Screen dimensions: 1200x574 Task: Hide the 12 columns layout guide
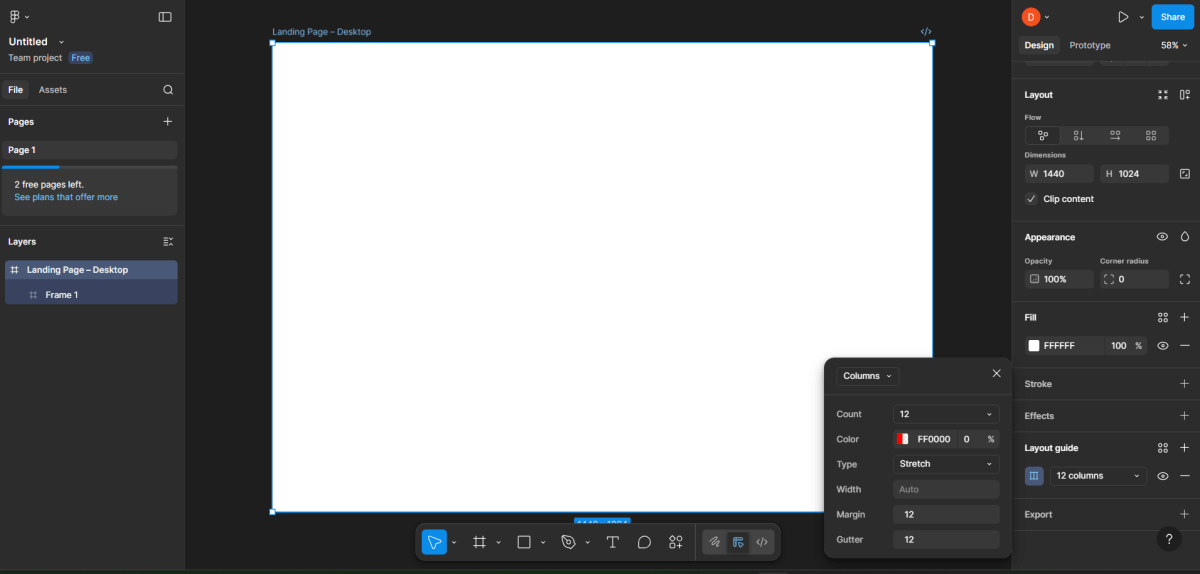point(1163,476)
